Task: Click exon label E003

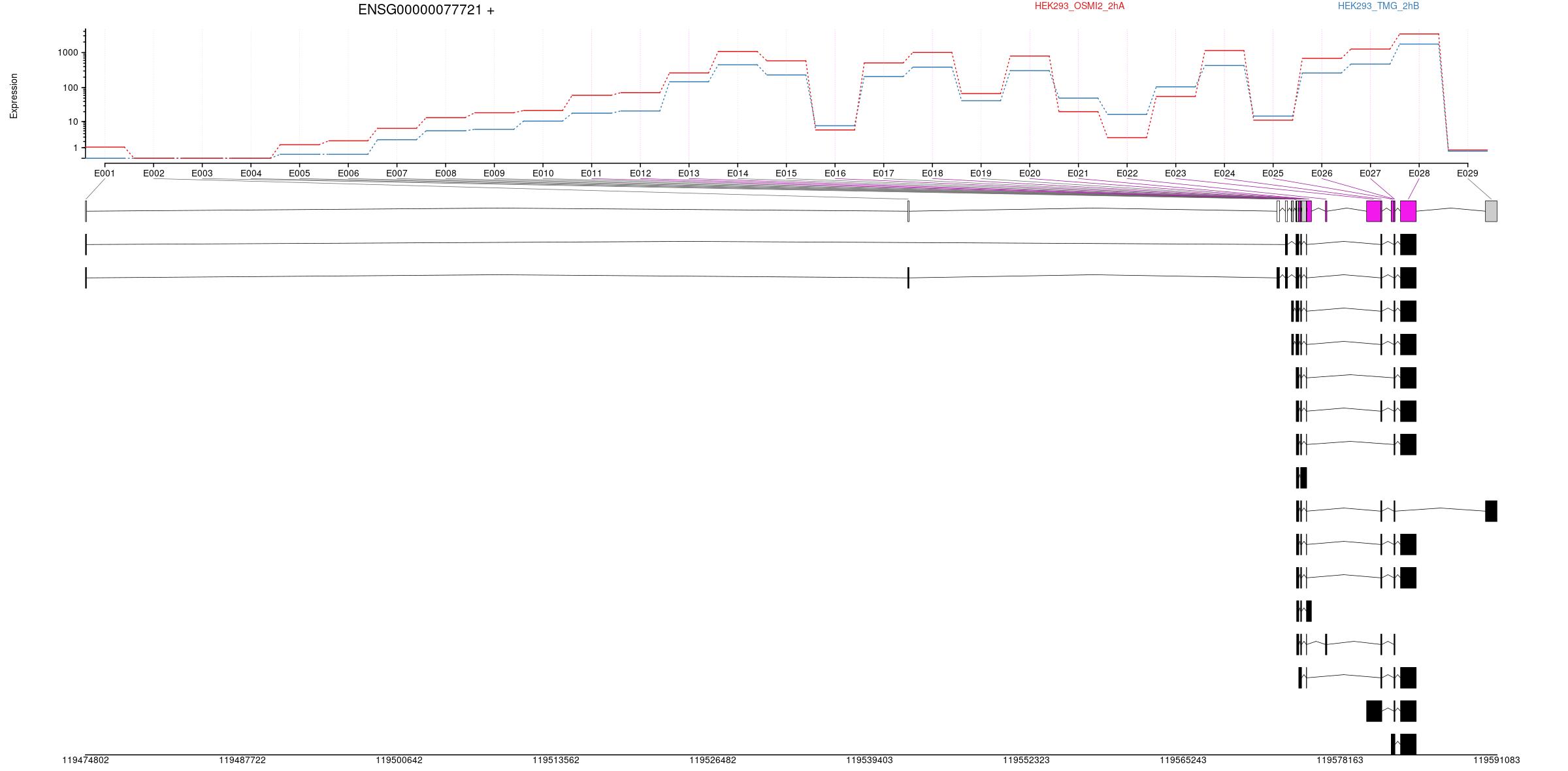Action: (202, 173)
